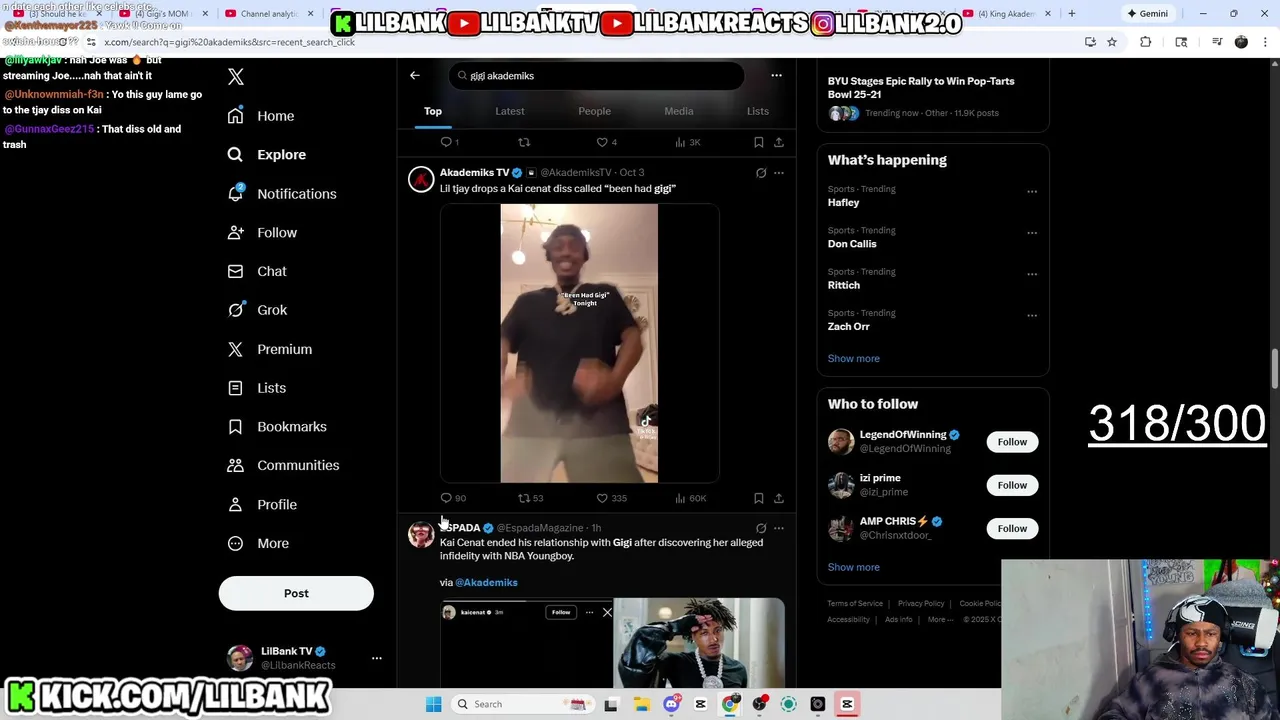Open the Terms of Service link

855,604
